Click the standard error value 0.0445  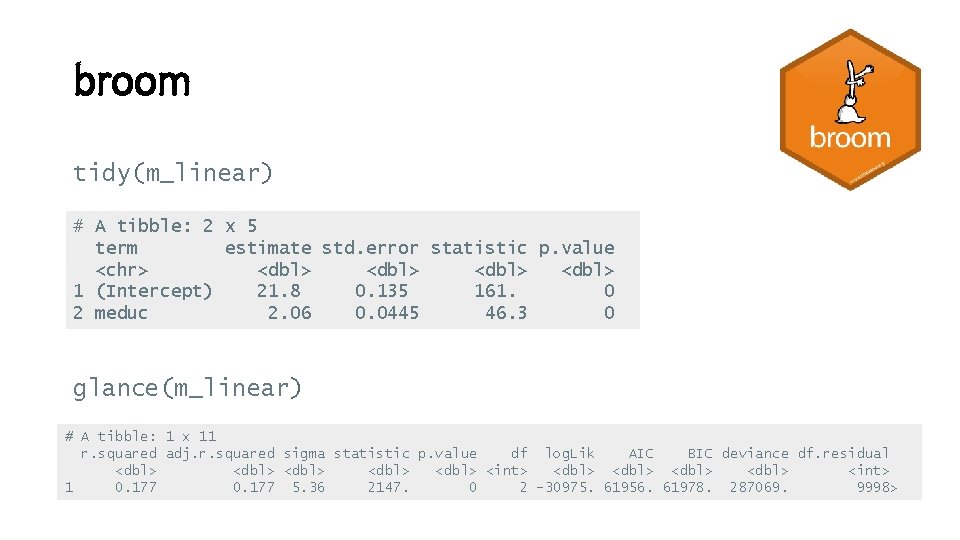[x=387, y=313]
